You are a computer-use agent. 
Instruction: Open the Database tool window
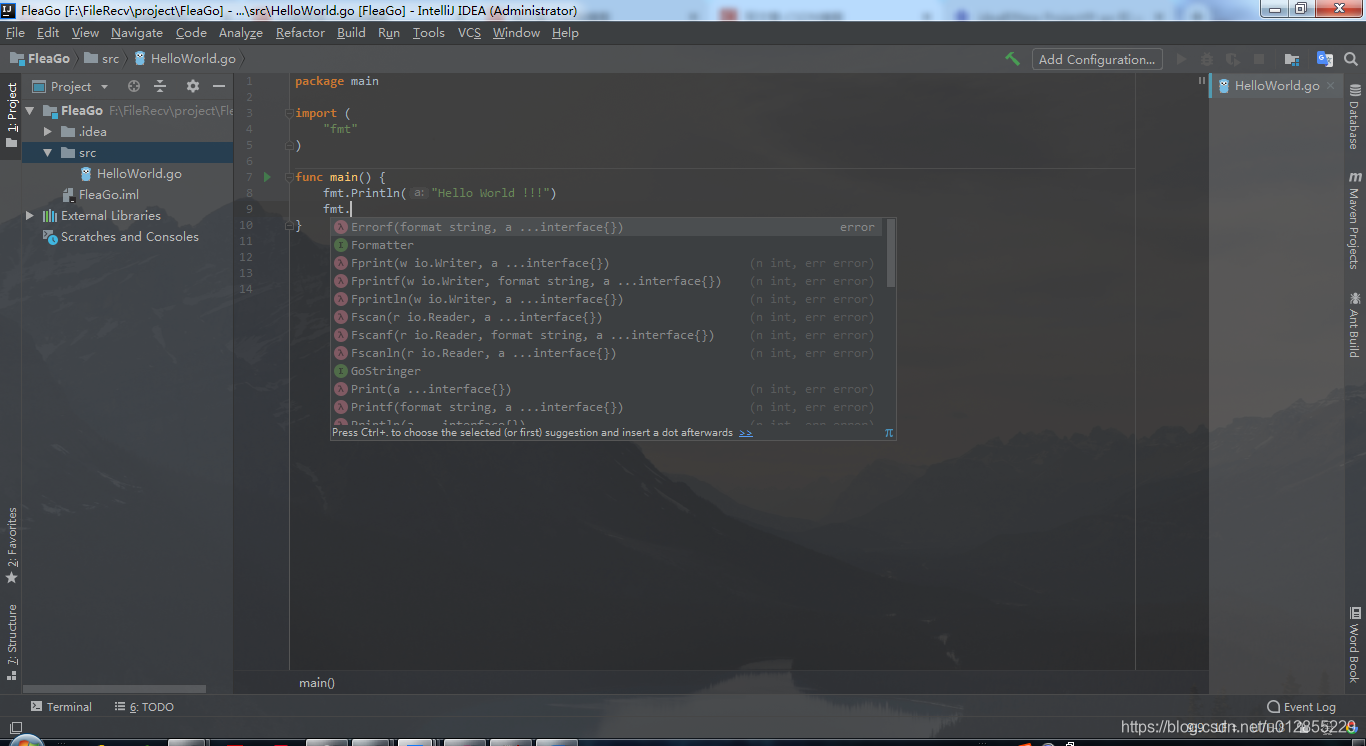pyautogui.click(x=1355, y=116)
